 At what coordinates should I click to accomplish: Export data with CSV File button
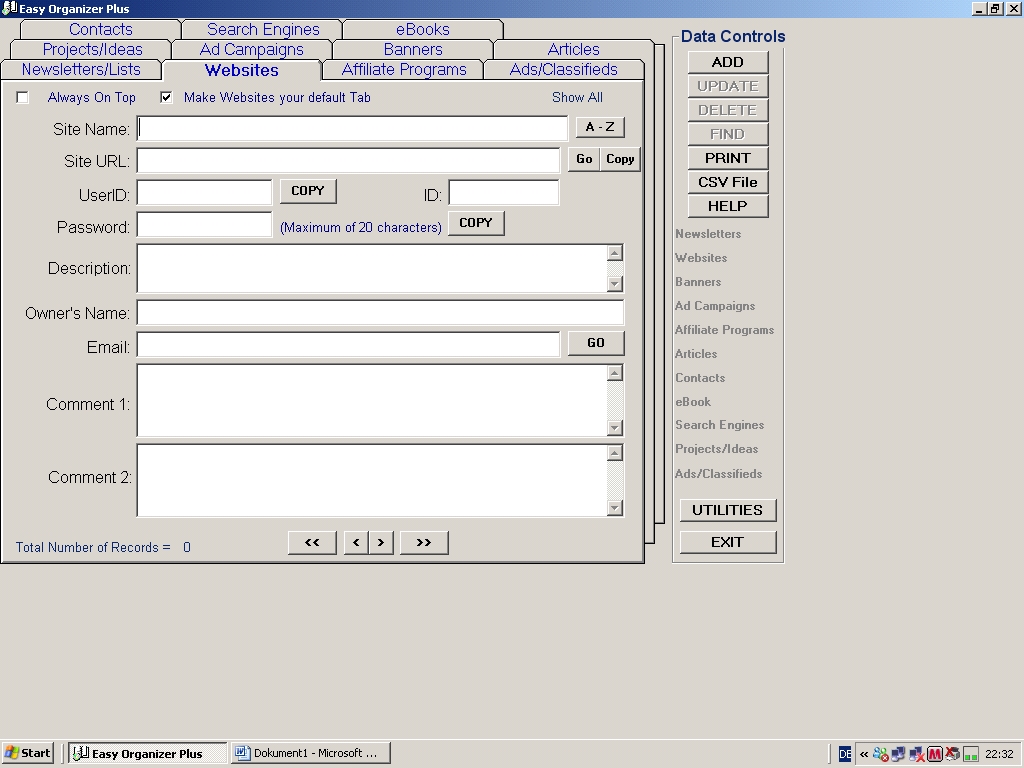[727, 182]
